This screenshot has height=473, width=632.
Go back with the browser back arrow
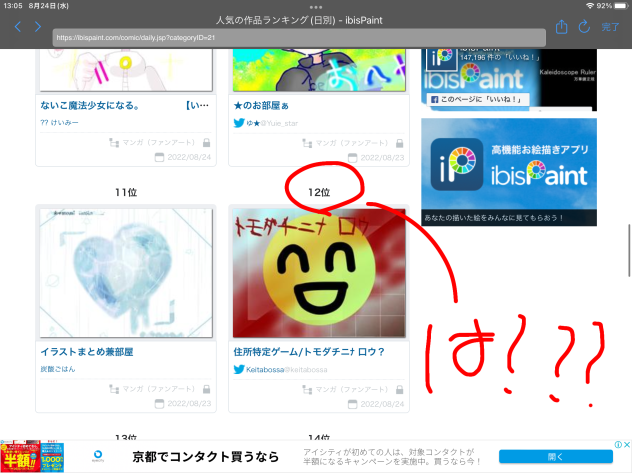click(18, 27)
